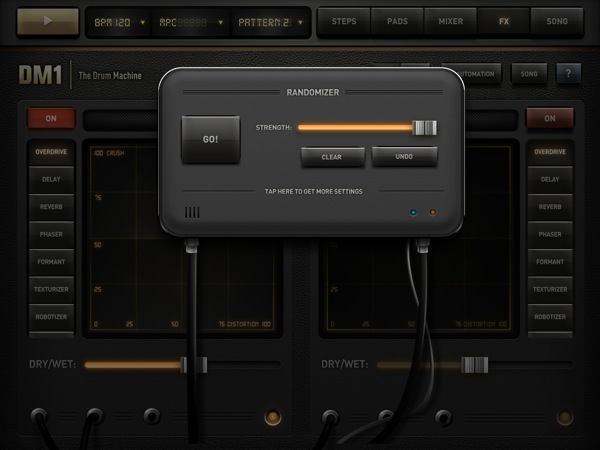Screen dimensions: 600x450
Task: Click the empty third jack on right unit
Action: pos(443,417)
